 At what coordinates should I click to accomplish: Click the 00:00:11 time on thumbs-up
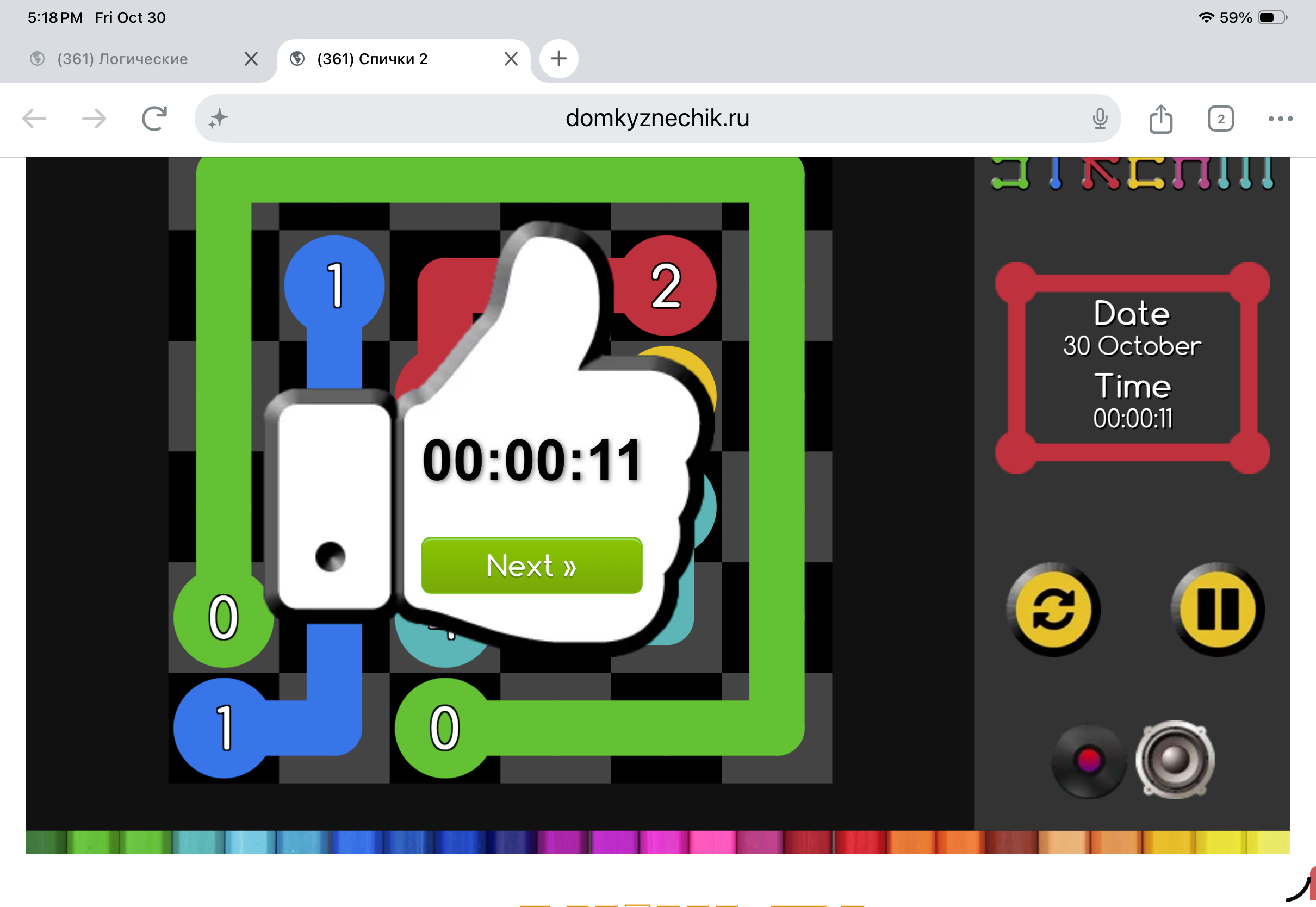532,461
